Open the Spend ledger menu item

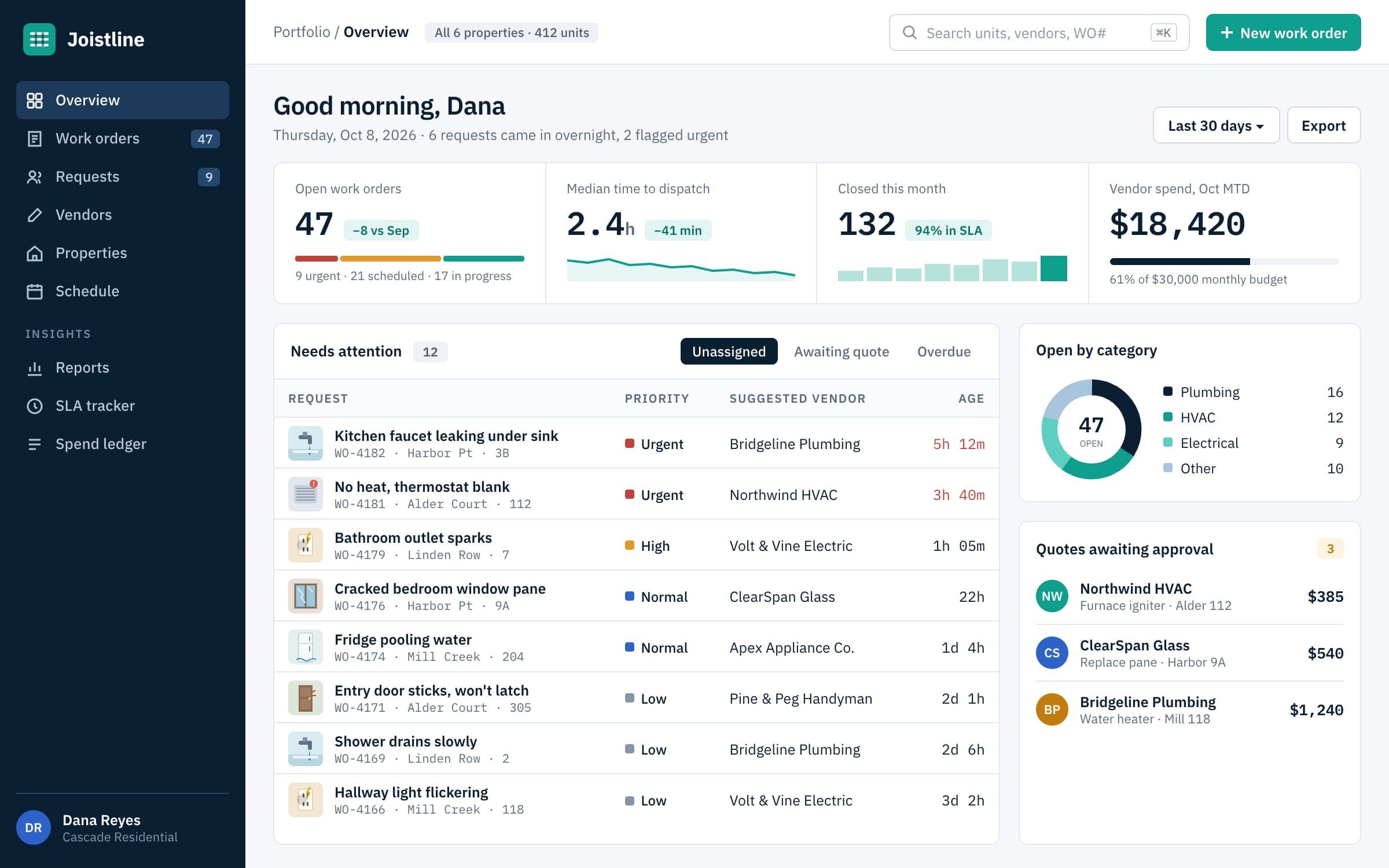click(x=123, y=444)
